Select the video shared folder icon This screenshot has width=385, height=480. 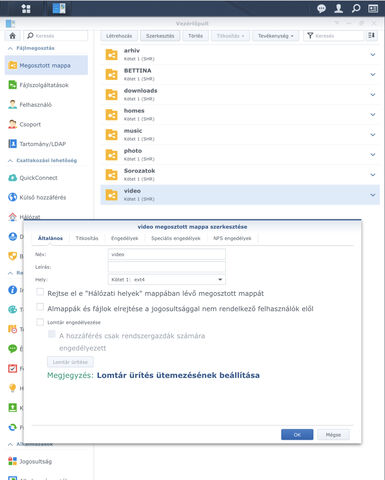(111, 195)
